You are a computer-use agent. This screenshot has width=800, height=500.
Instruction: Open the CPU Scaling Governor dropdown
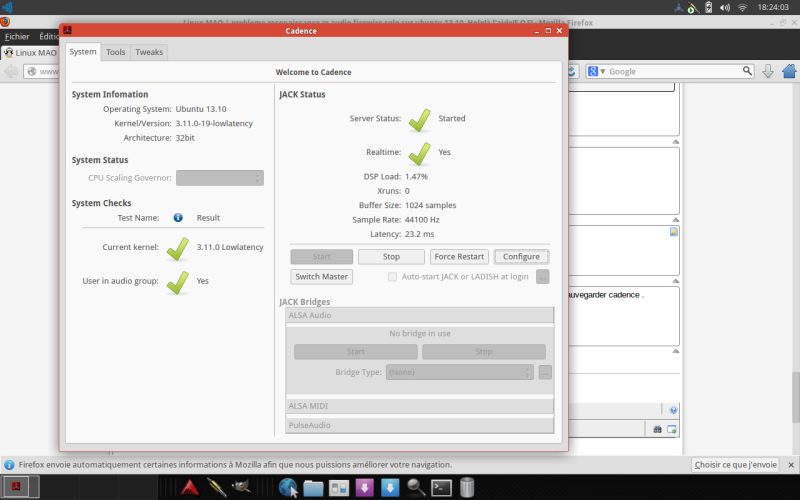click(220, 178)
